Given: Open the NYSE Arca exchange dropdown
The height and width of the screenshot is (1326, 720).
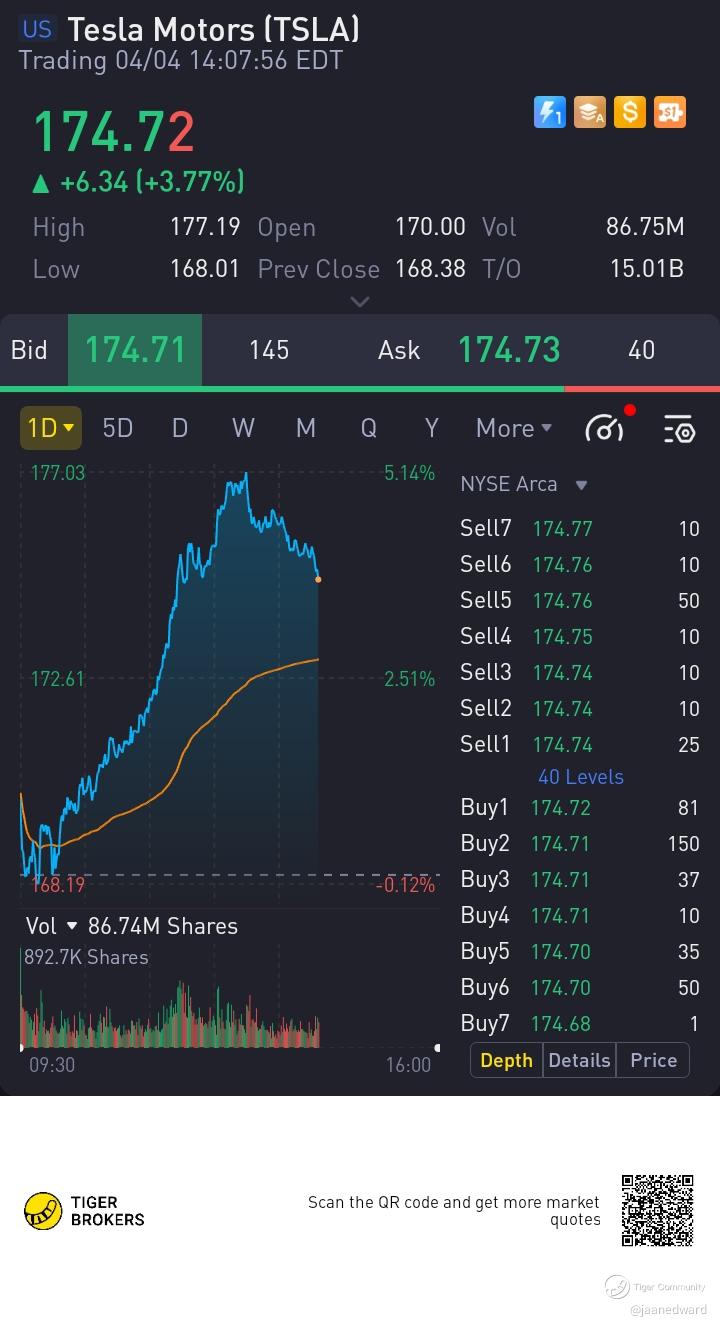Looking at the screenshot, I should coord(523,484).
